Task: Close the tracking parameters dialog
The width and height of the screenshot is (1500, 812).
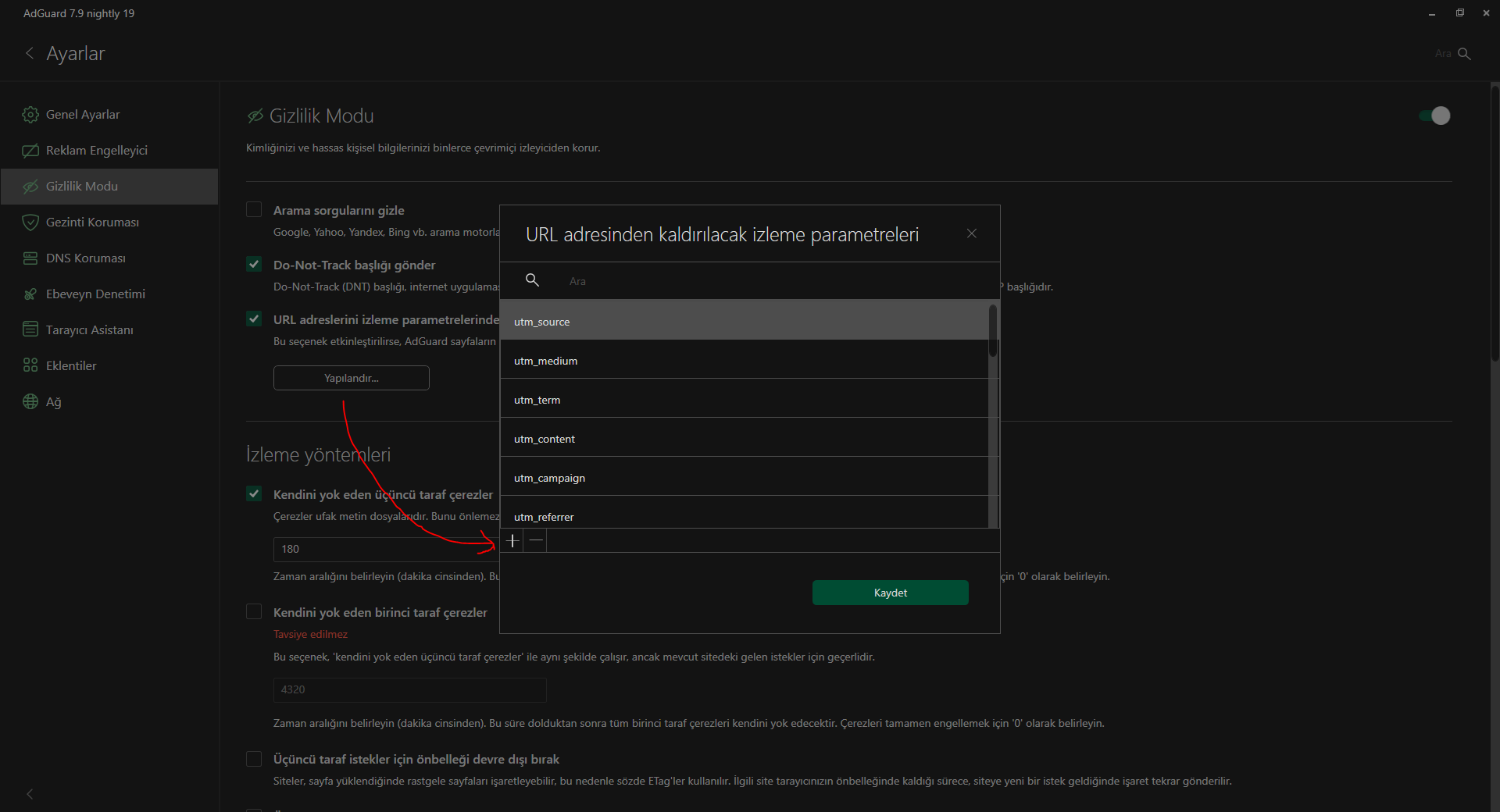Action: [x=972, y=233]
